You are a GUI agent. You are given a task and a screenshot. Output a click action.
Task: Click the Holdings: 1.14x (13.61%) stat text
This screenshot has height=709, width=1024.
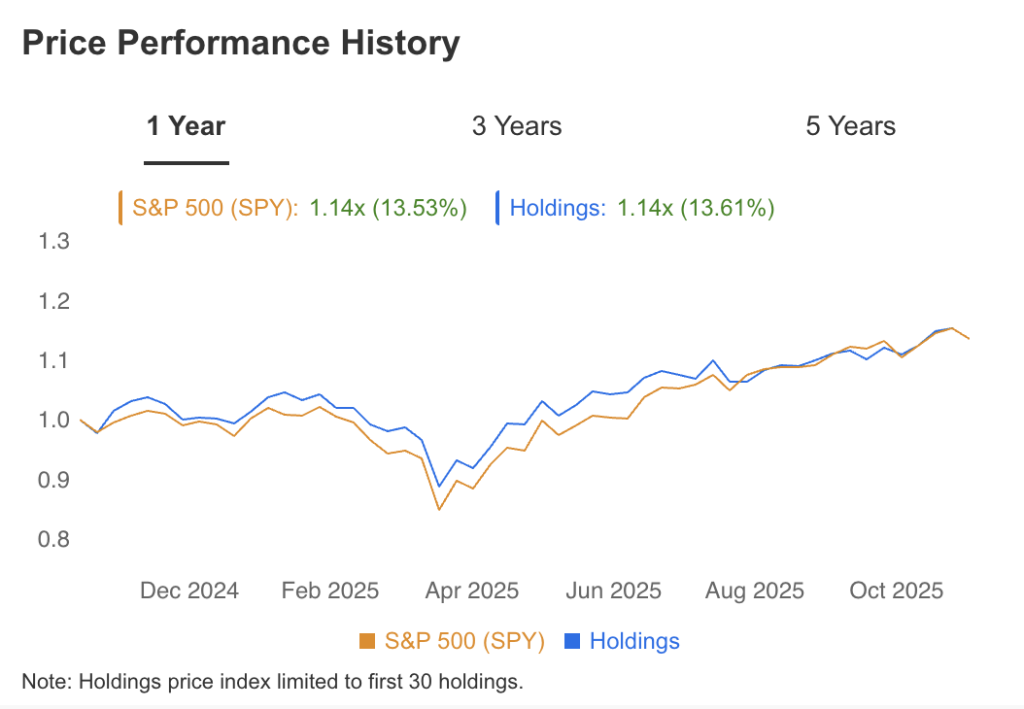[x=643, y=208]
